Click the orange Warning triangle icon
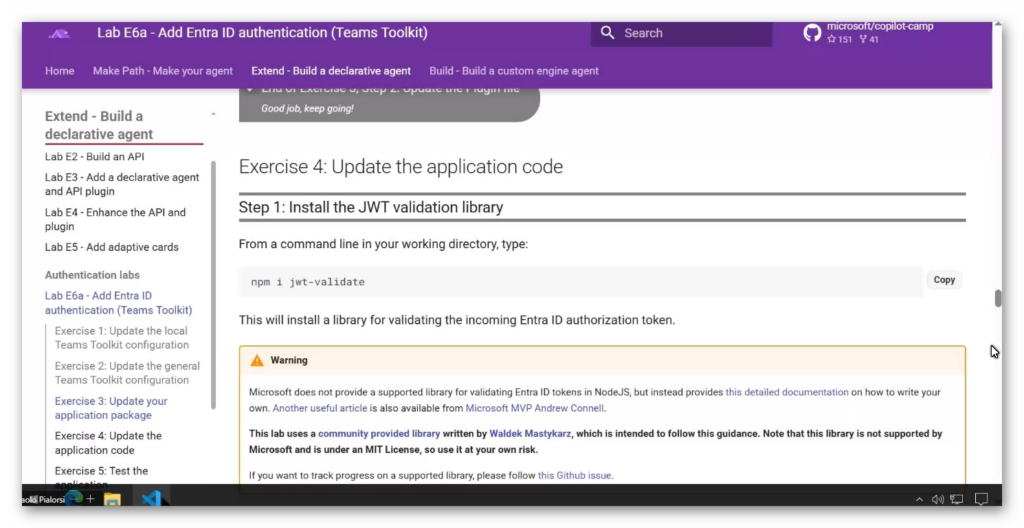 257,360
